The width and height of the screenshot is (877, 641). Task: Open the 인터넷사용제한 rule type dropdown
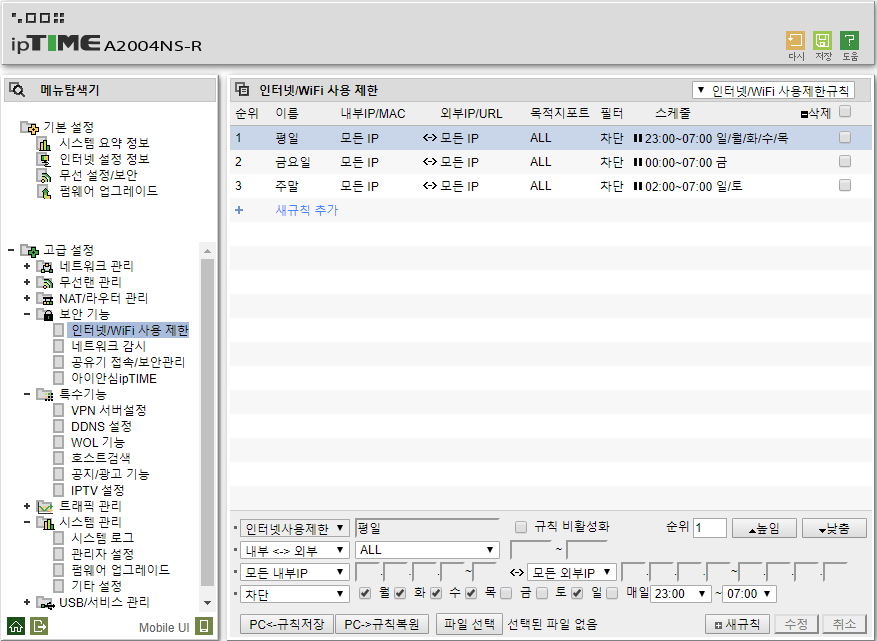pos(295,529)
